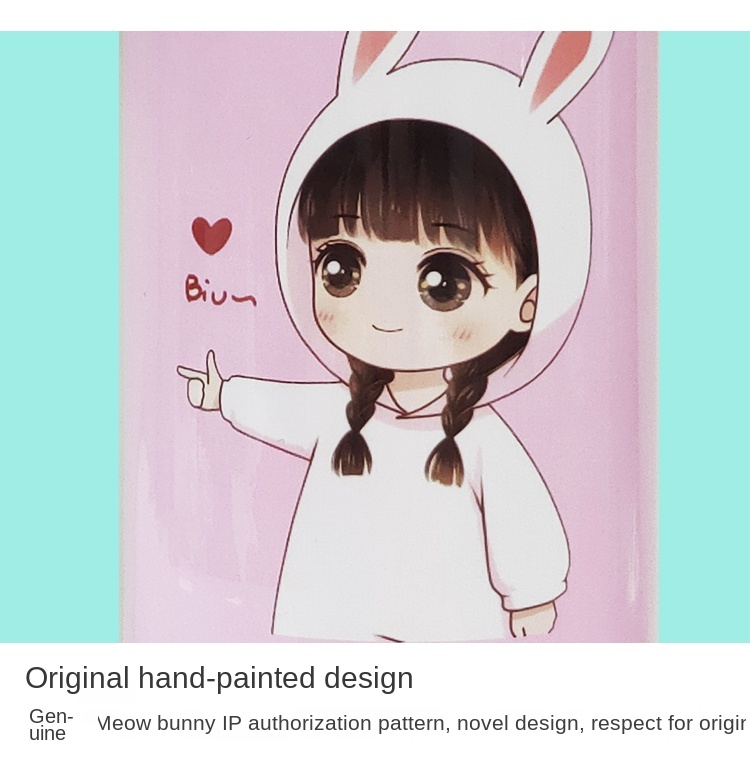
Task: Click the 'Genuine' badge label
Action: 50,724
